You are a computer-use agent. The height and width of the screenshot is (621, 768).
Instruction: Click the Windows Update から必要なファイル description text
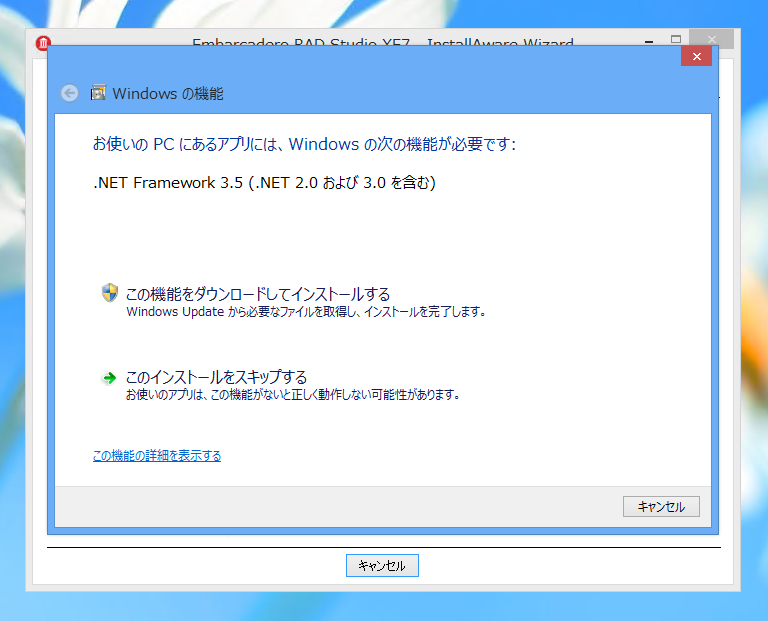306,311
